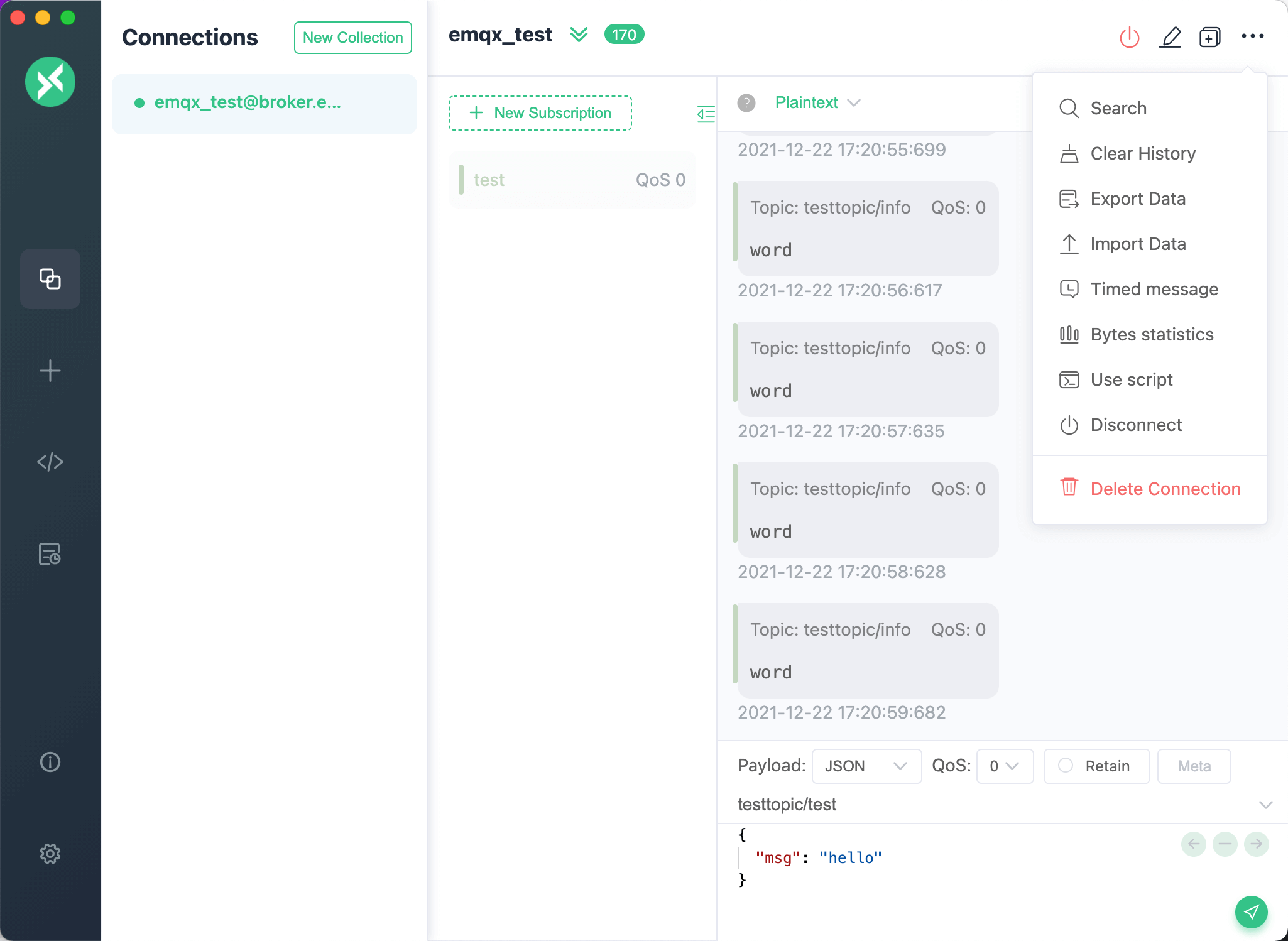
Task: Click the New Collection button
Action: (352, 38)
